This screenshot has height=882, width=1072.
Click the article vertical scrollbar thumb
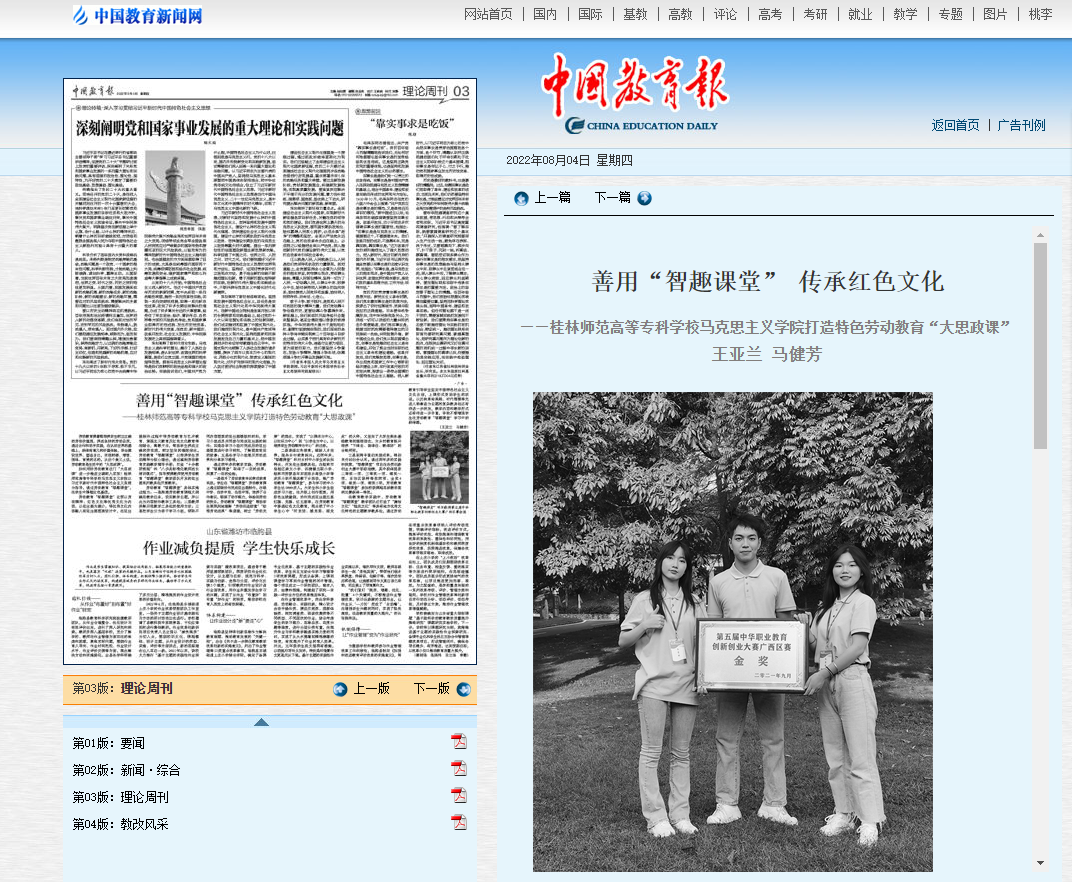point(1041,346)
